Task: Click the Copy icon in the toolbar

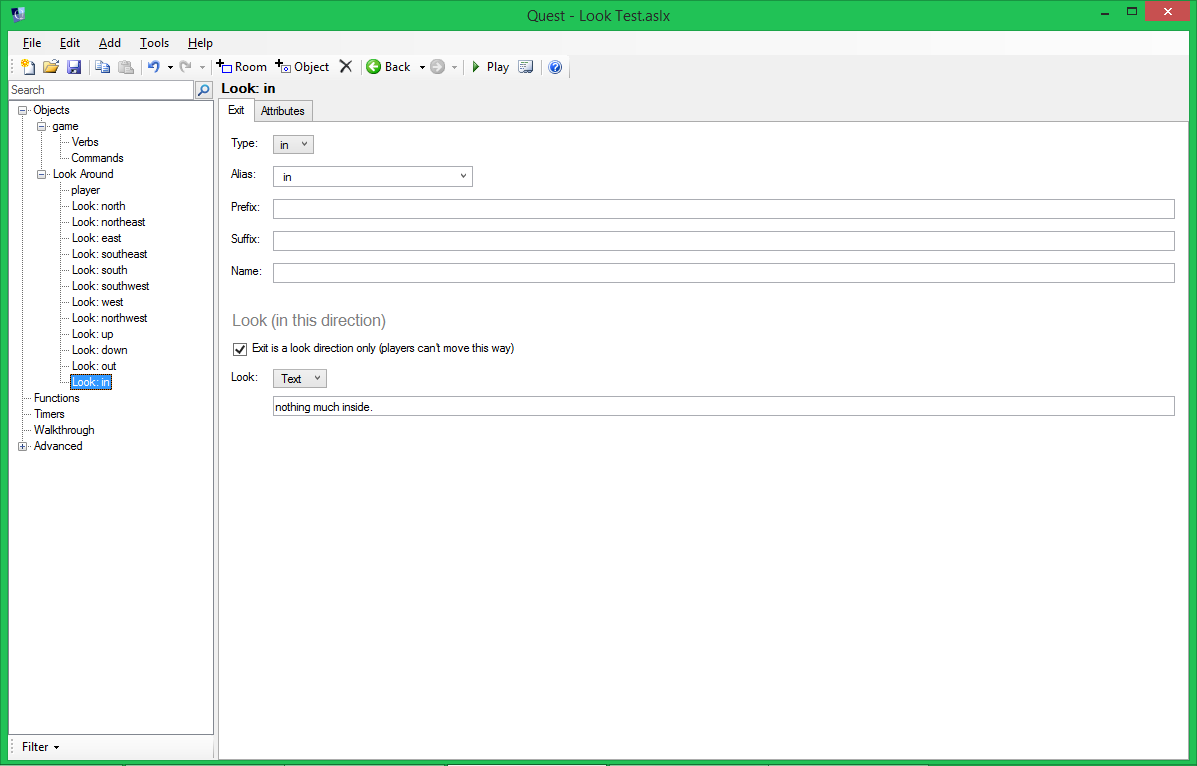Action: click(102, 67)
